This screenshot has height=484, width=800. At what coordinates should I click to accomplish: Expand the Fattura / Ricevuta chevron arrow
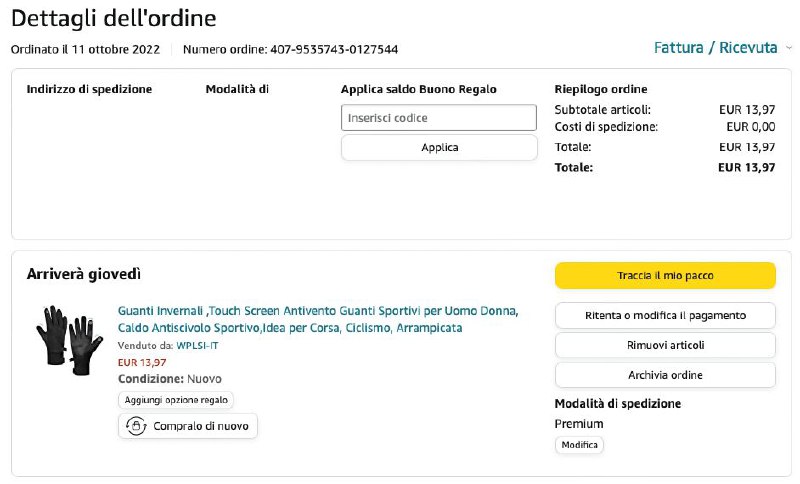788,48
